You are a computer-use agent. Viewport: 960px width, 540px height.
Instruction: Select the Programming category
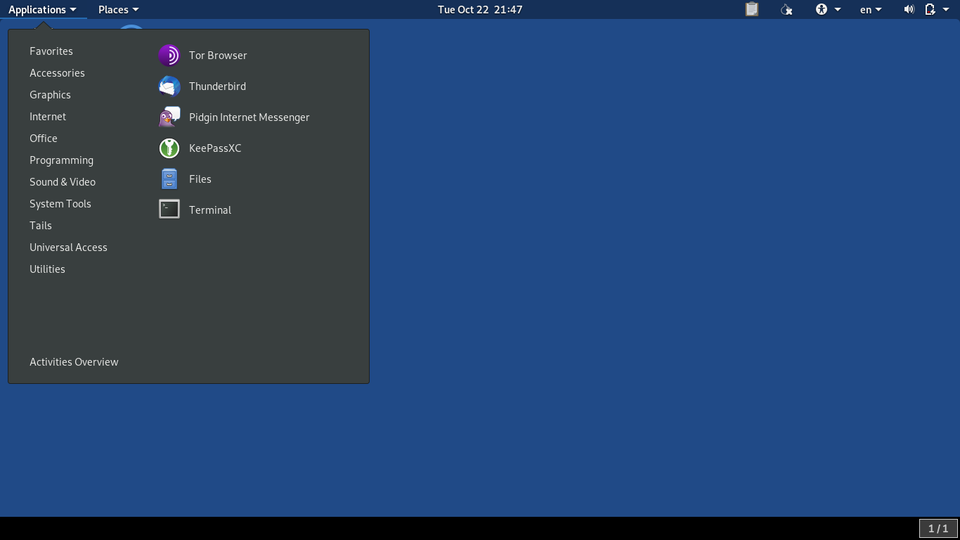[61, 160]
